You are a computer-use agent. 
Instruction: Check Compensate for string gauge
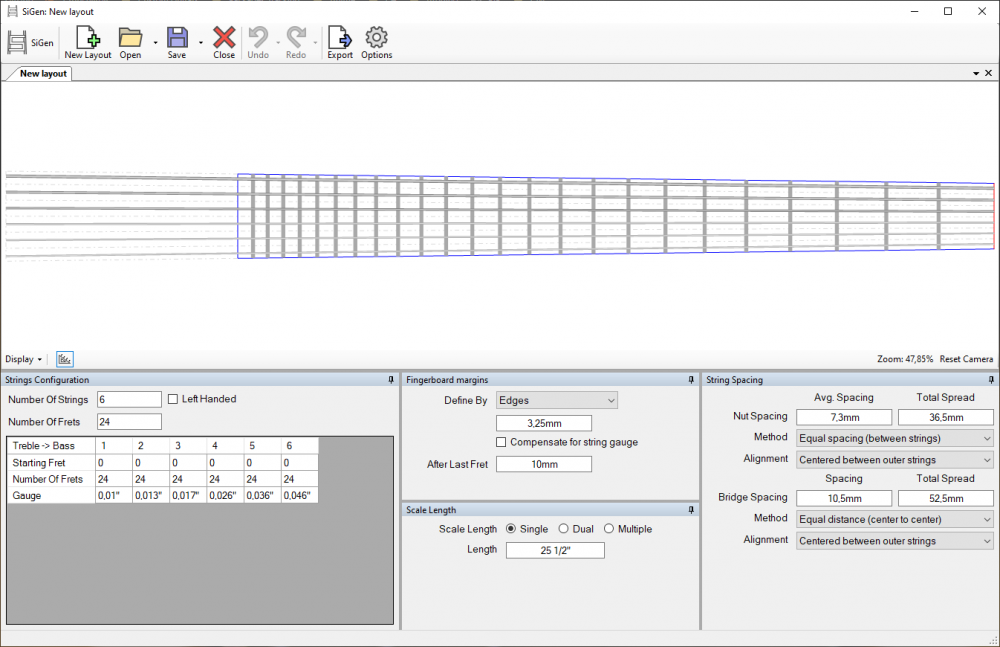(x=501, y=441)
